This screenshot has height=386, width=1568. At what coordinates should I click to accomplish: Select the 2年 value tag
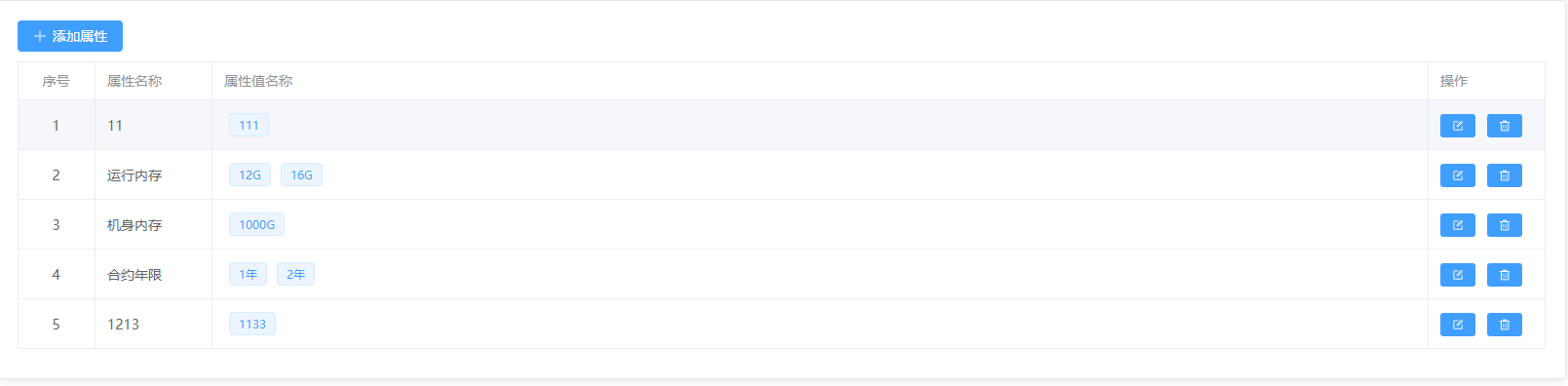click(x=295, y=274)
